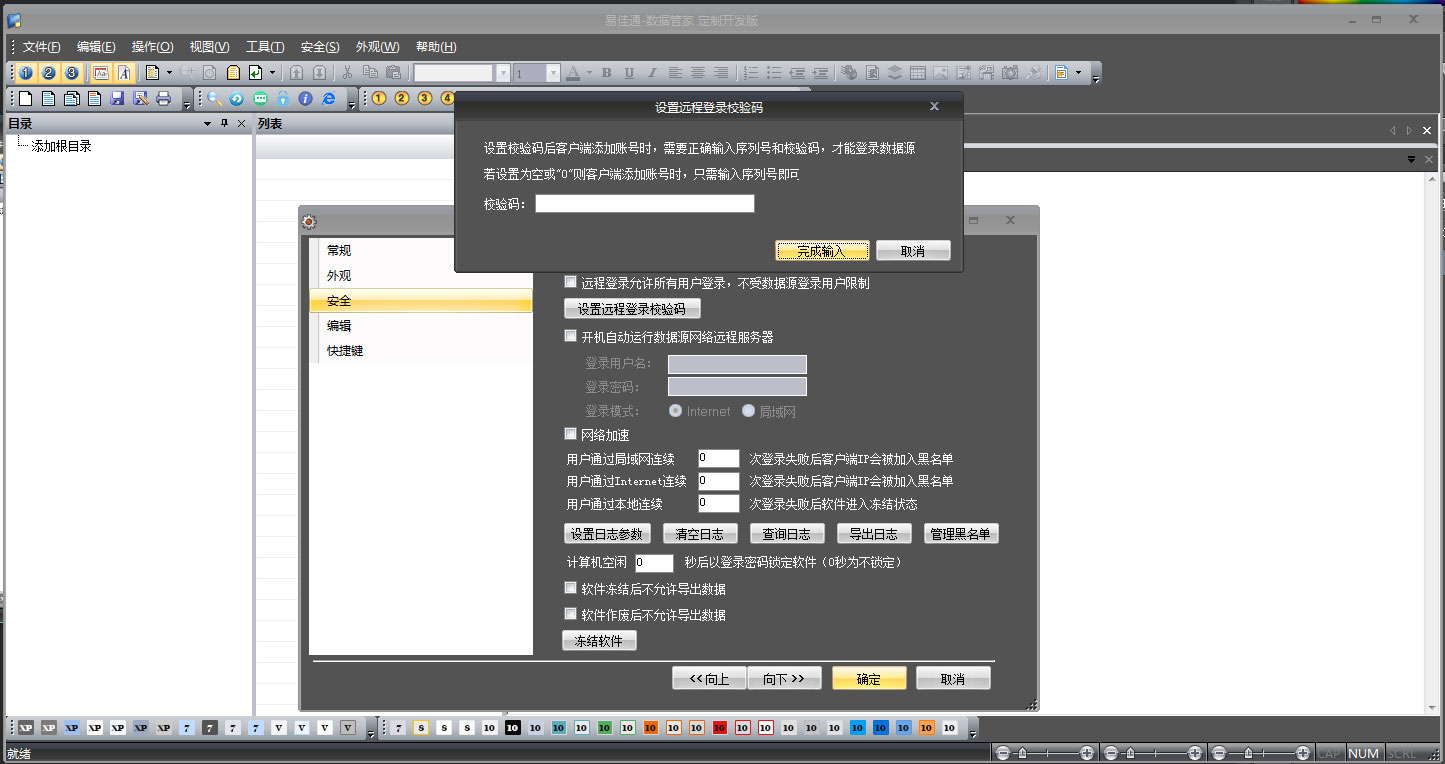Screen dimensions: 1445x764
Task: Toggle underline formatting in toolbar
Action: pos(629,73)
